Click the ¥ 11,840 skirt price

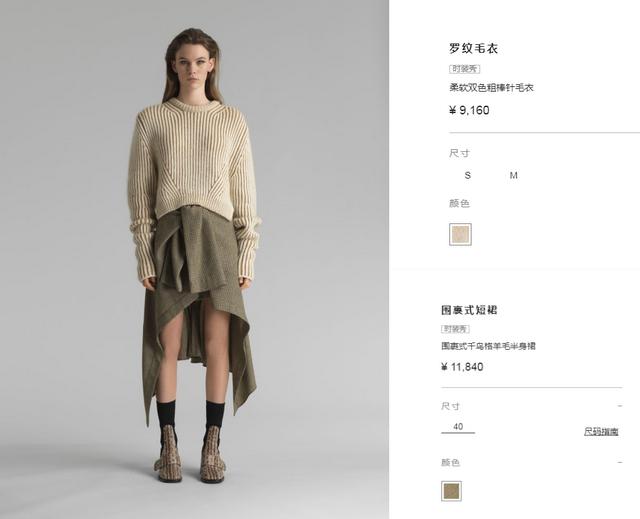(462, 367)
